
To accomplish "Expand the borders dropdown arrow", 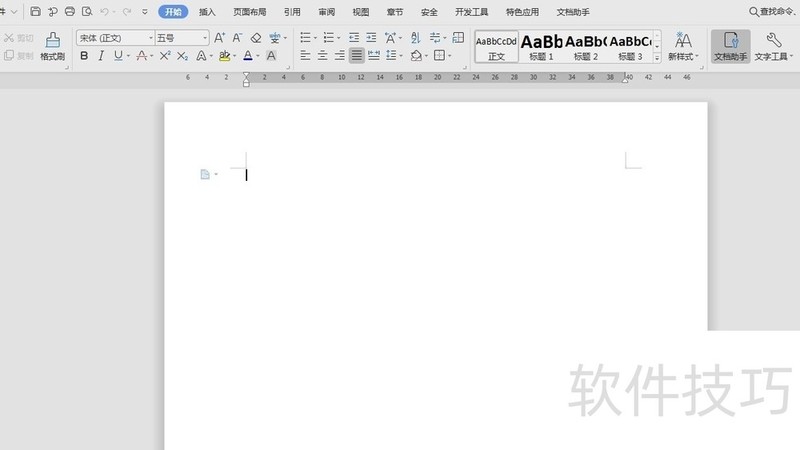I will click(449, 55).
